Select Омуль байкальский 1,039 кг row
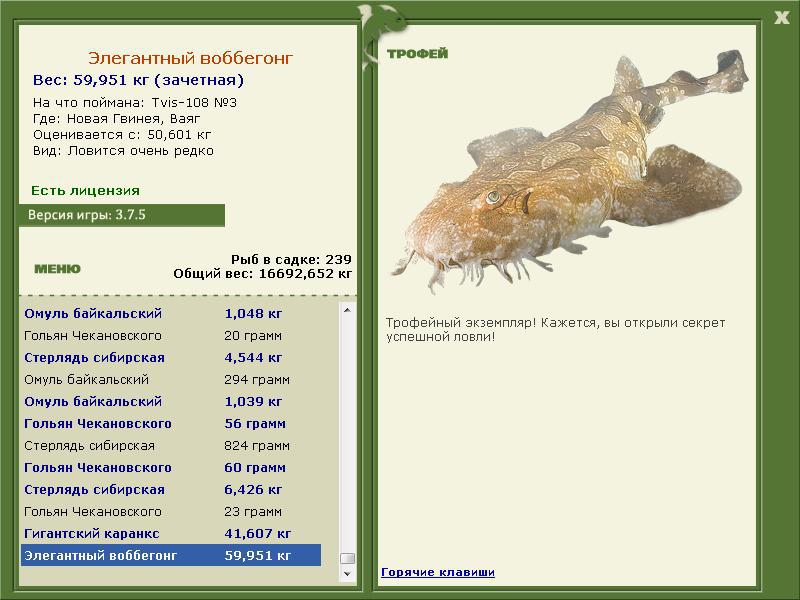This screenshot has width=800, height=600. coord(171,402)
